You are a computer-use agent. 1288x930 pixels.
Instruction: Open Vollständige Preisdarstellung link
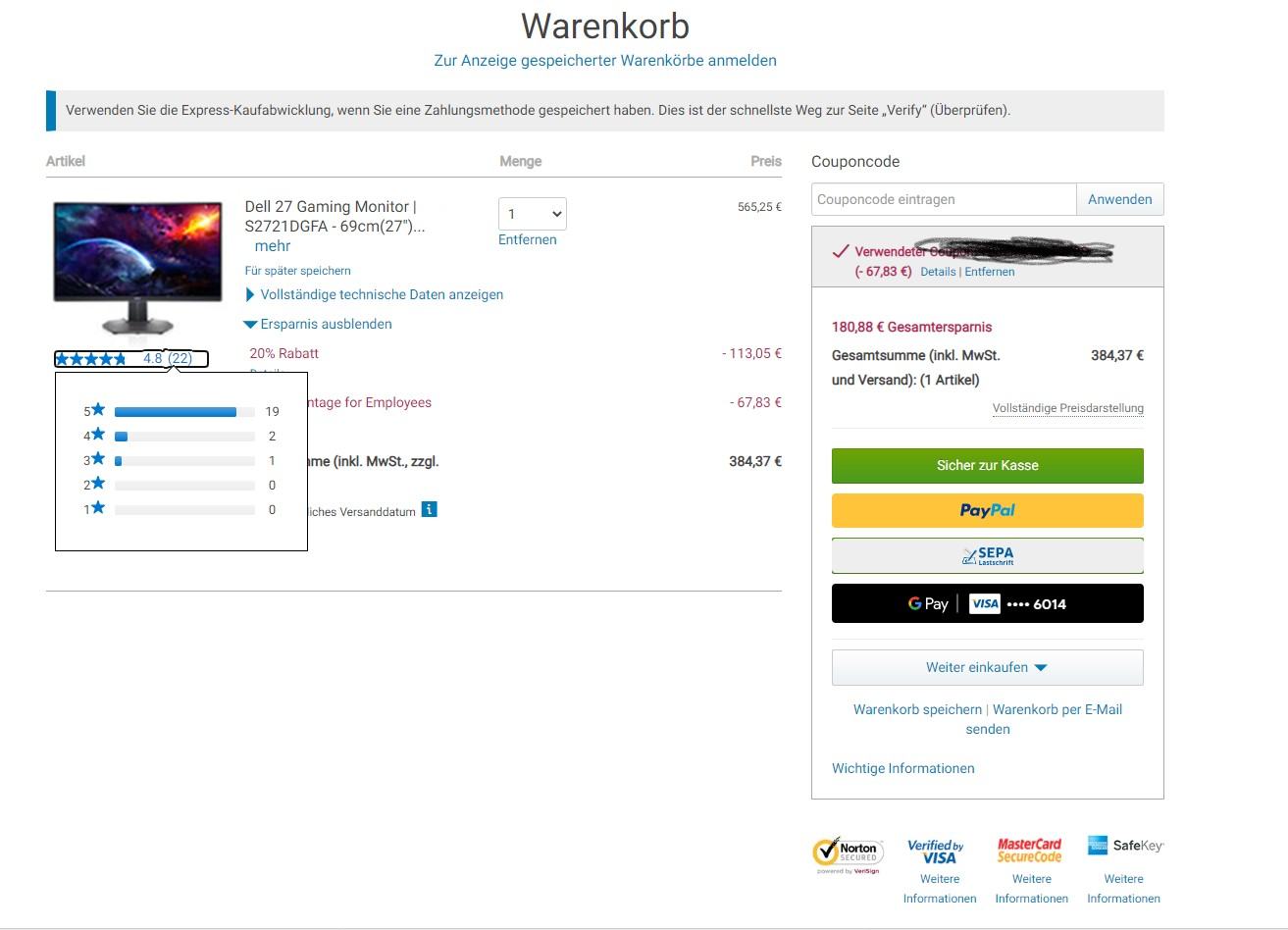(x=1068, y=408)
